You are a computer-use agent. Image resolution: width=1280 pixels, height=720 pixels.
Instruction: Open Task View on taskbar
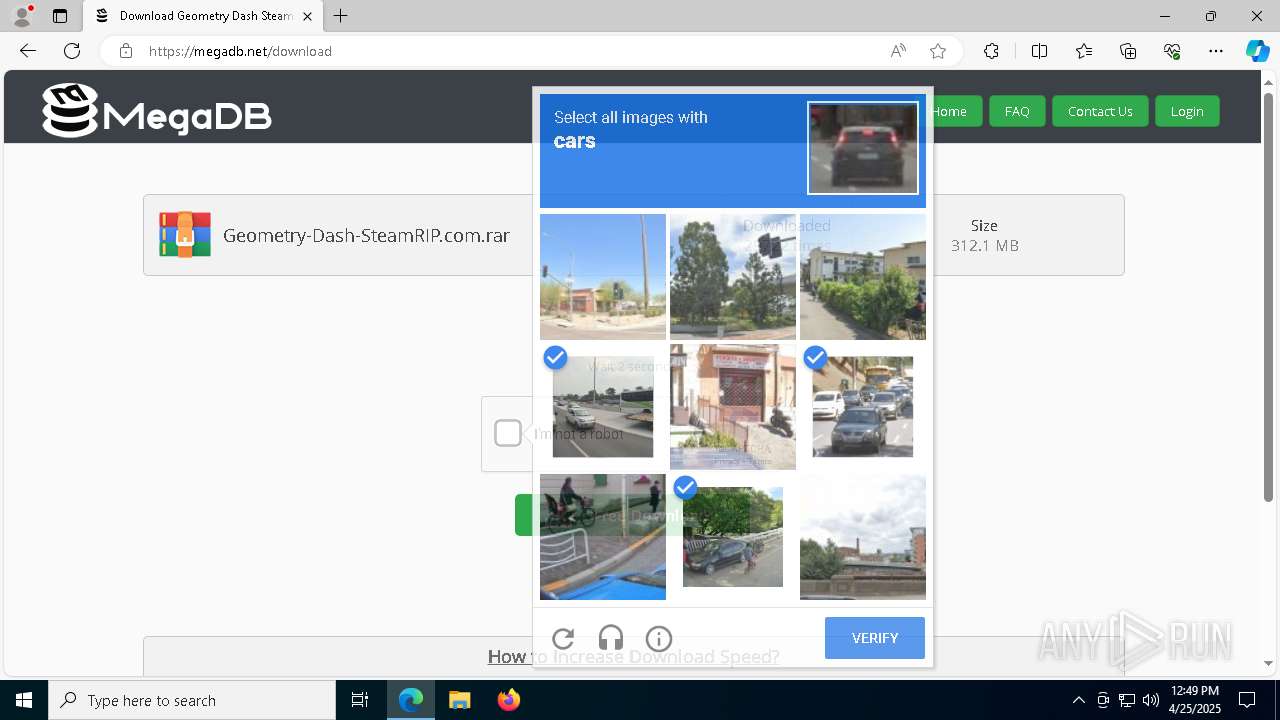tap(360, 700)
